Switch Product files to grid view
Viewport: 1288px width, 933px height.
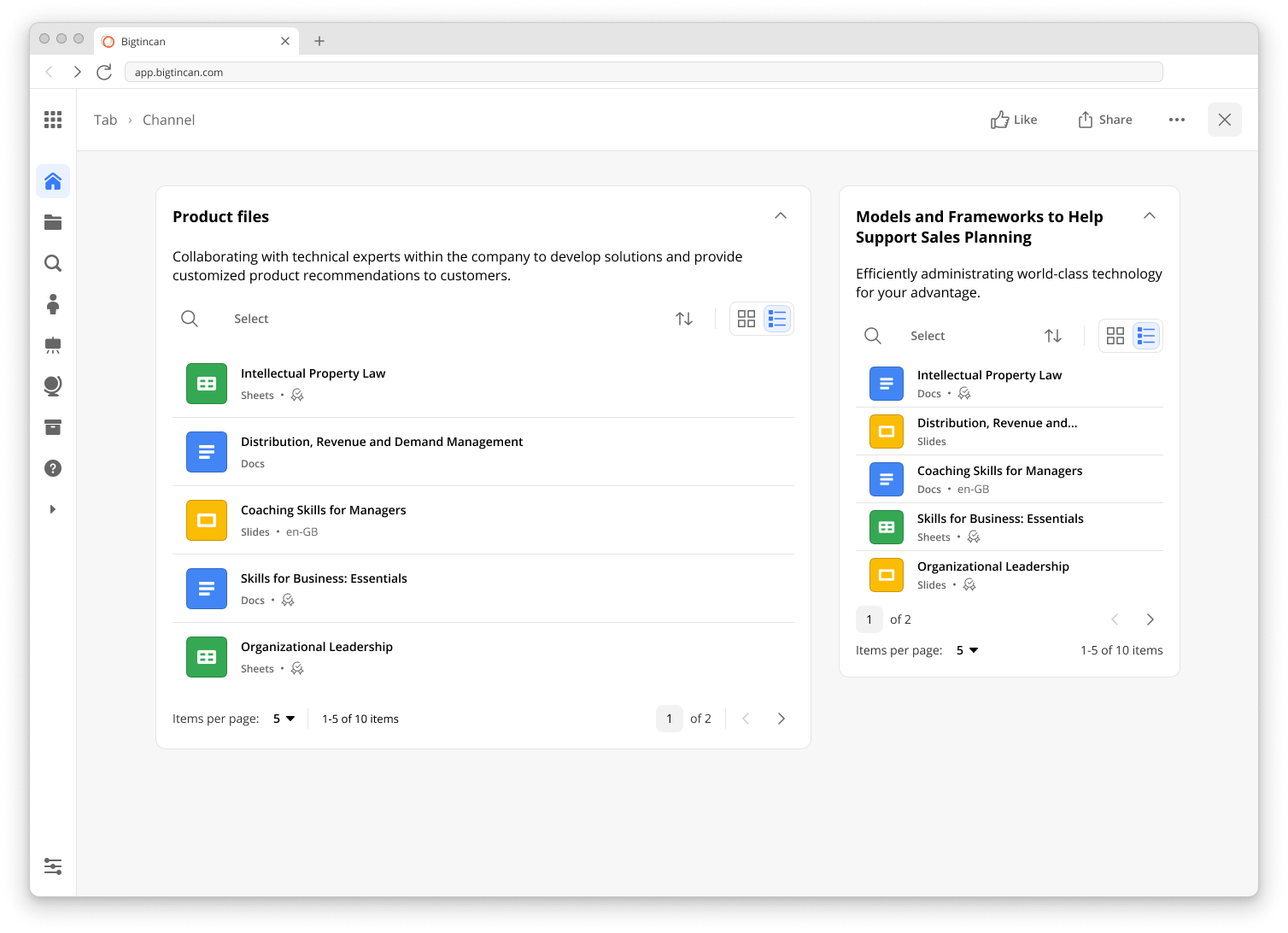746,319
